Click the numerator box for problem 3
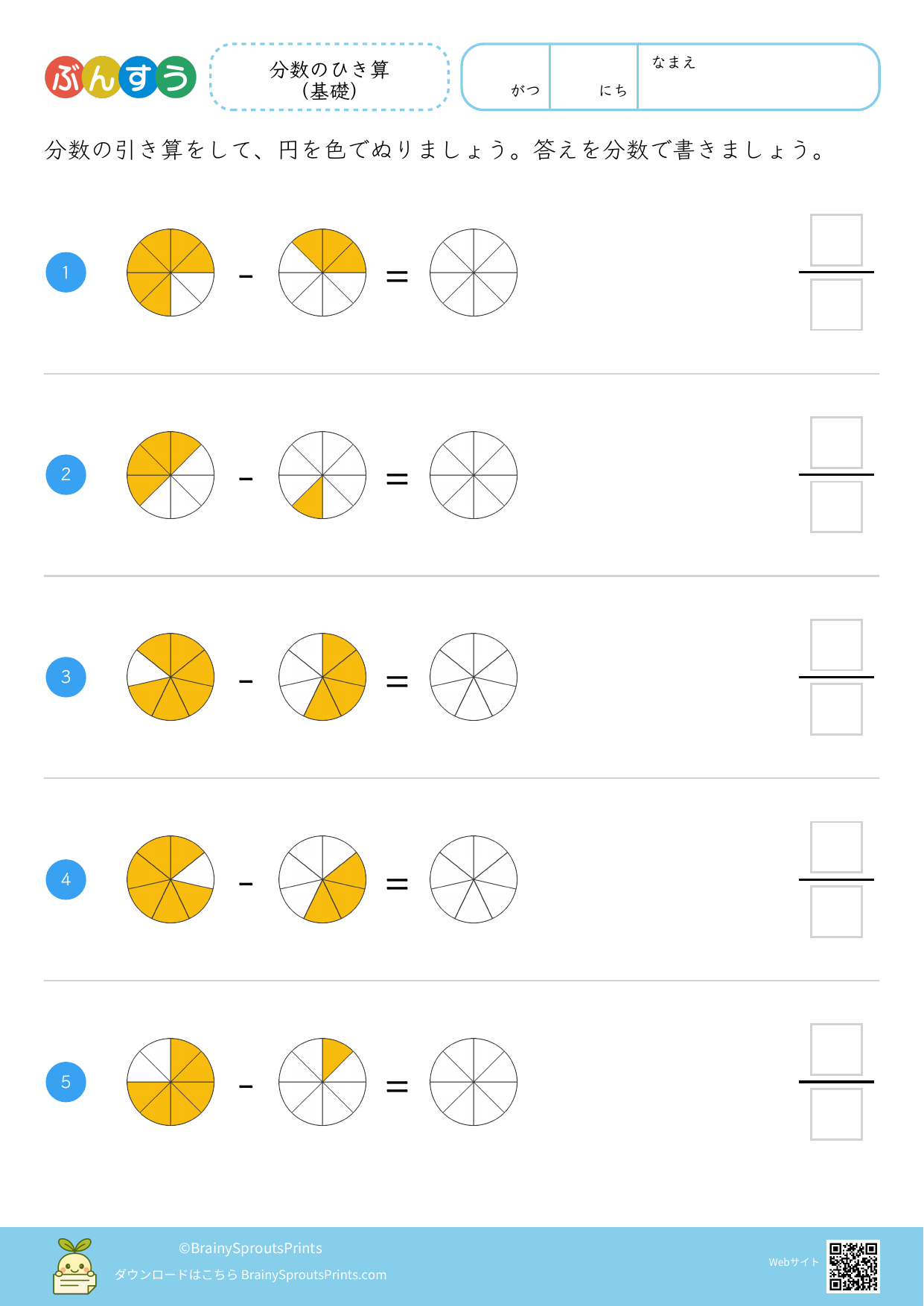 pos(836,645)
